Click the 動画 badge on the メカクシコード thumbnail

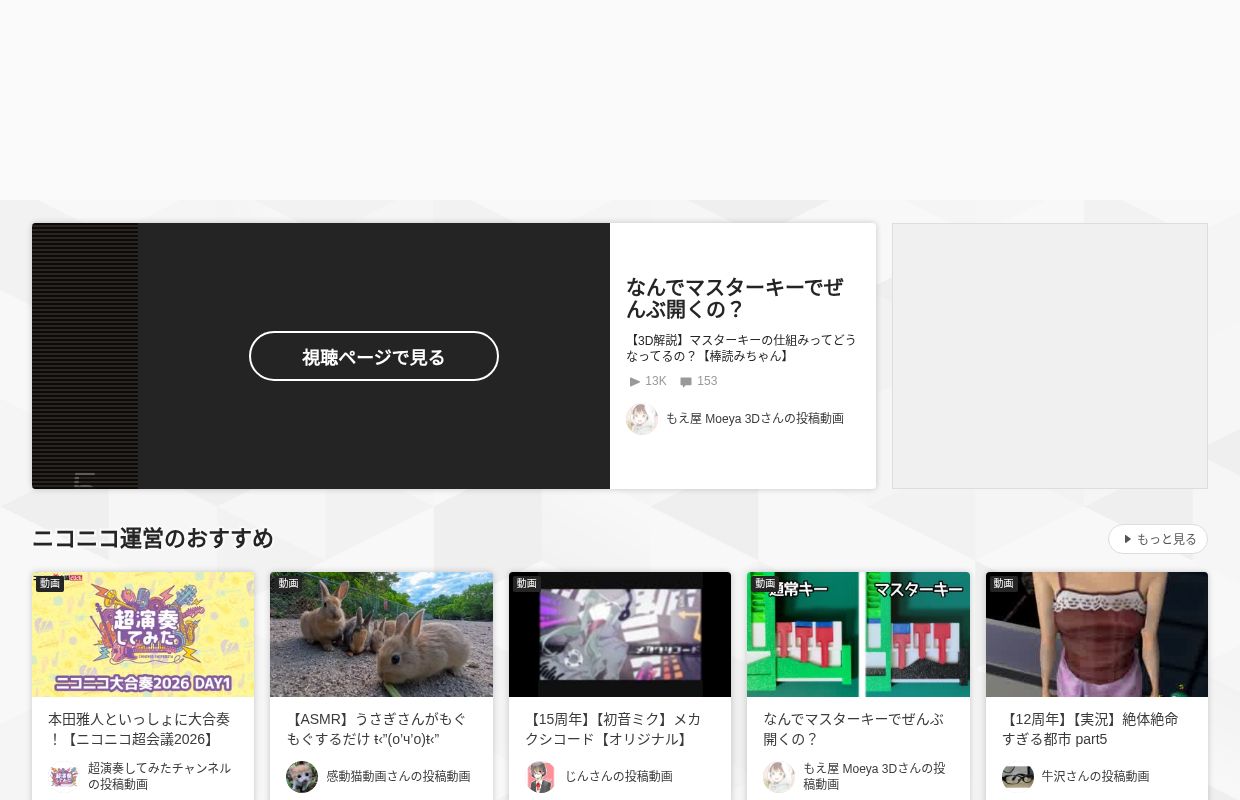tap(527, 583)
